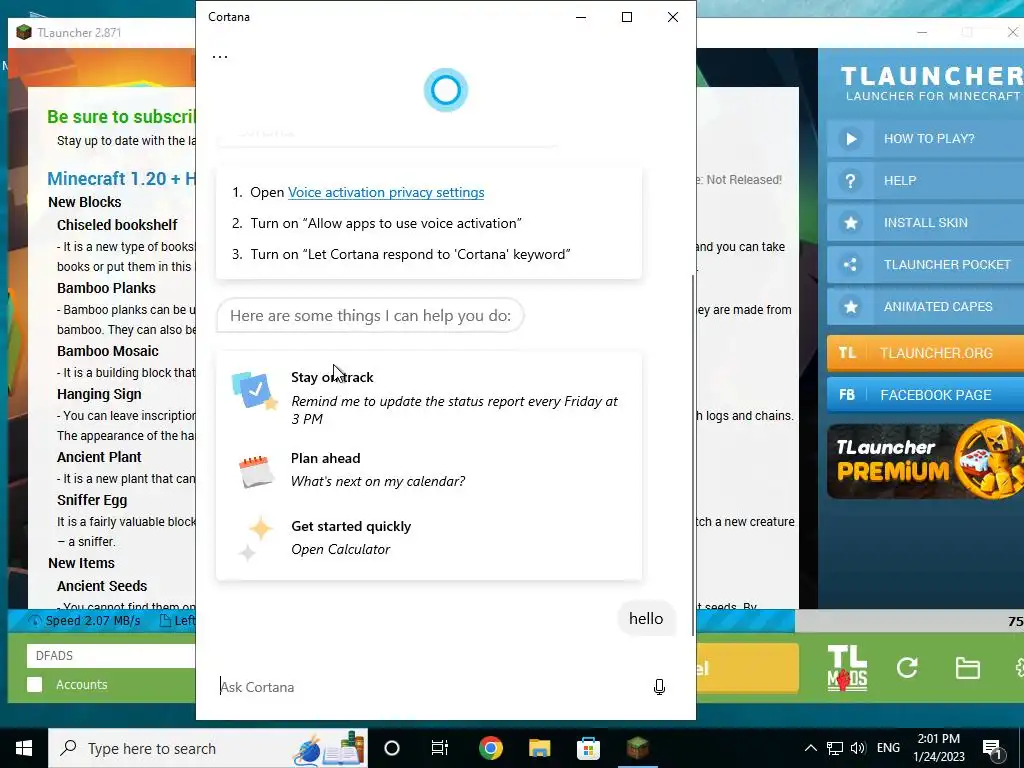1024x768 pixels.
Task: Open Voice activation privacy settings link
Action: point(386,192)
